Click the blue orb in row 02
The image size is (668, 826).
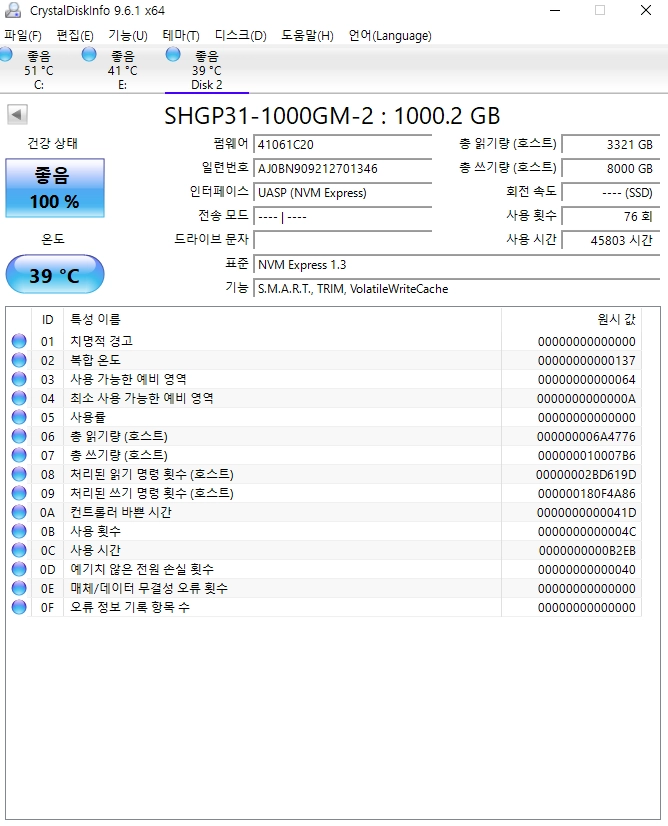click(19, 360)
